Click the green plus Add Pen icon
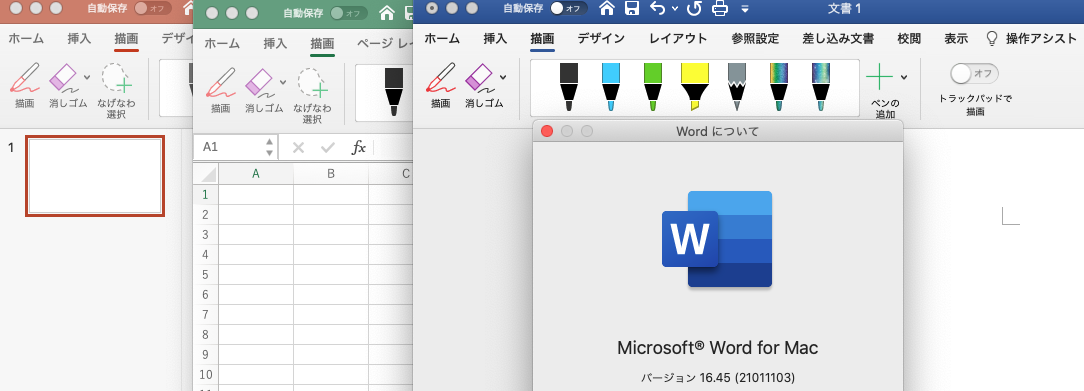Viewport: 1084px width, 391px height. (879, 77)
